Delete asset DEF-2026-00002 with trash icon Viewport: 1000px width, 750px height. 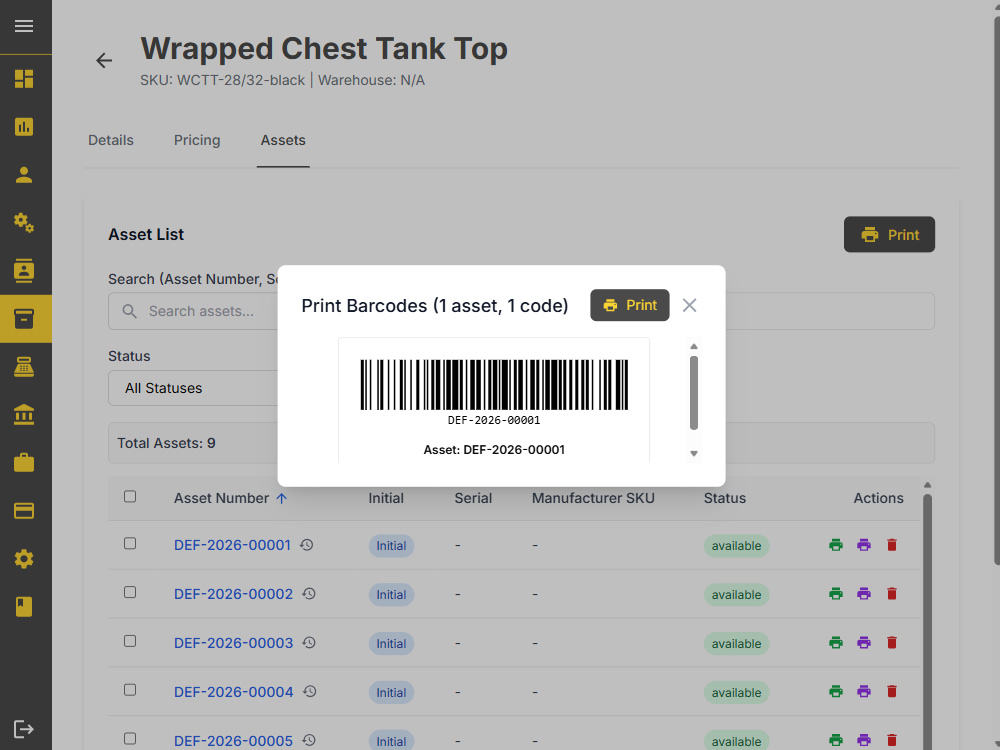tap(892, 594)
